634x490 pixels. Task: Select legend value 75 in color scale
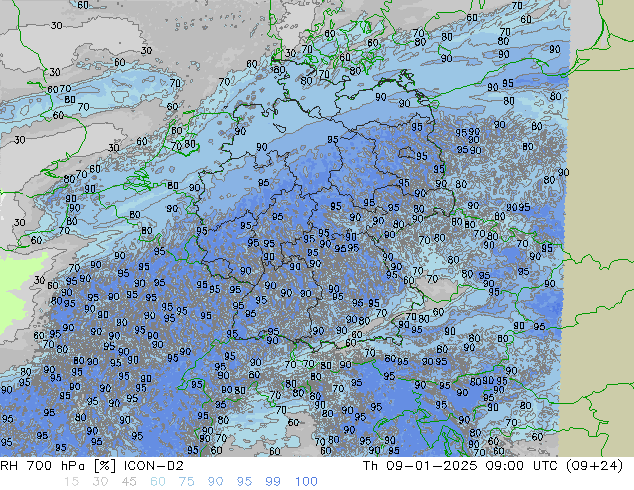point(186,482)
